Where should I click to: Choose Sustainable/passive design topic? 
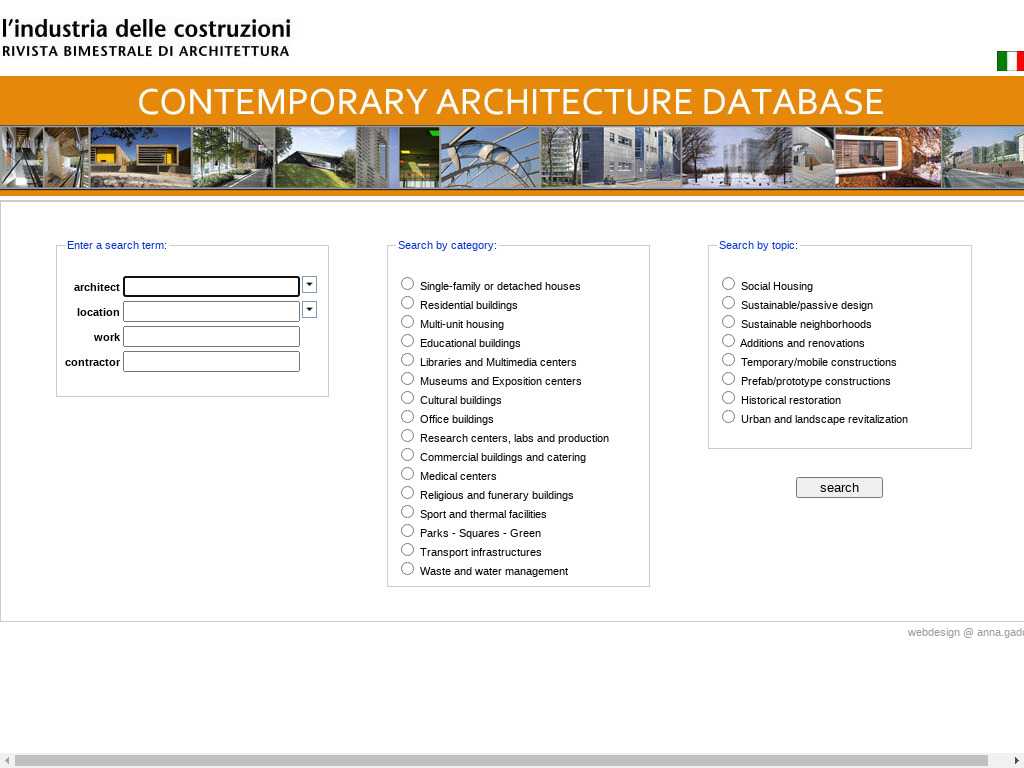coord(728,303)
